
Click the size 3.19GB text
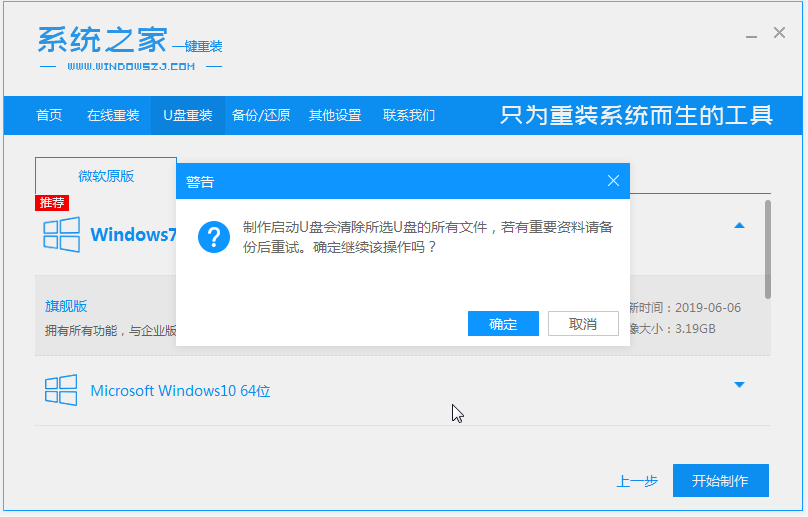695,328
